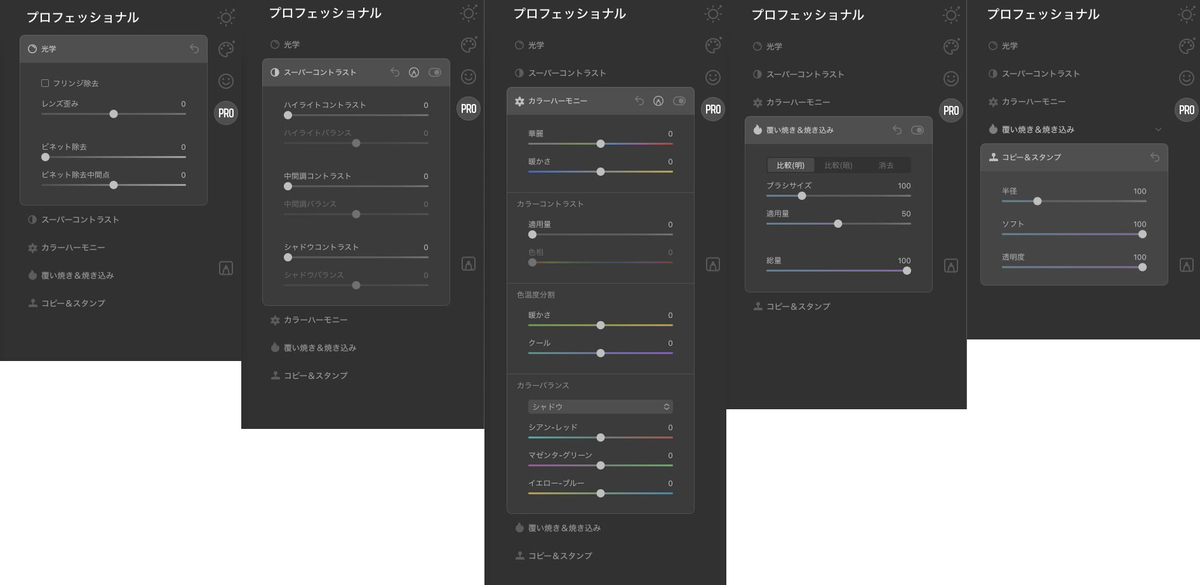Click the PRO icon beside the expanded コピー&スタンプ panel
Screen dimensions: 1200x585
[x=1186, y=111]
